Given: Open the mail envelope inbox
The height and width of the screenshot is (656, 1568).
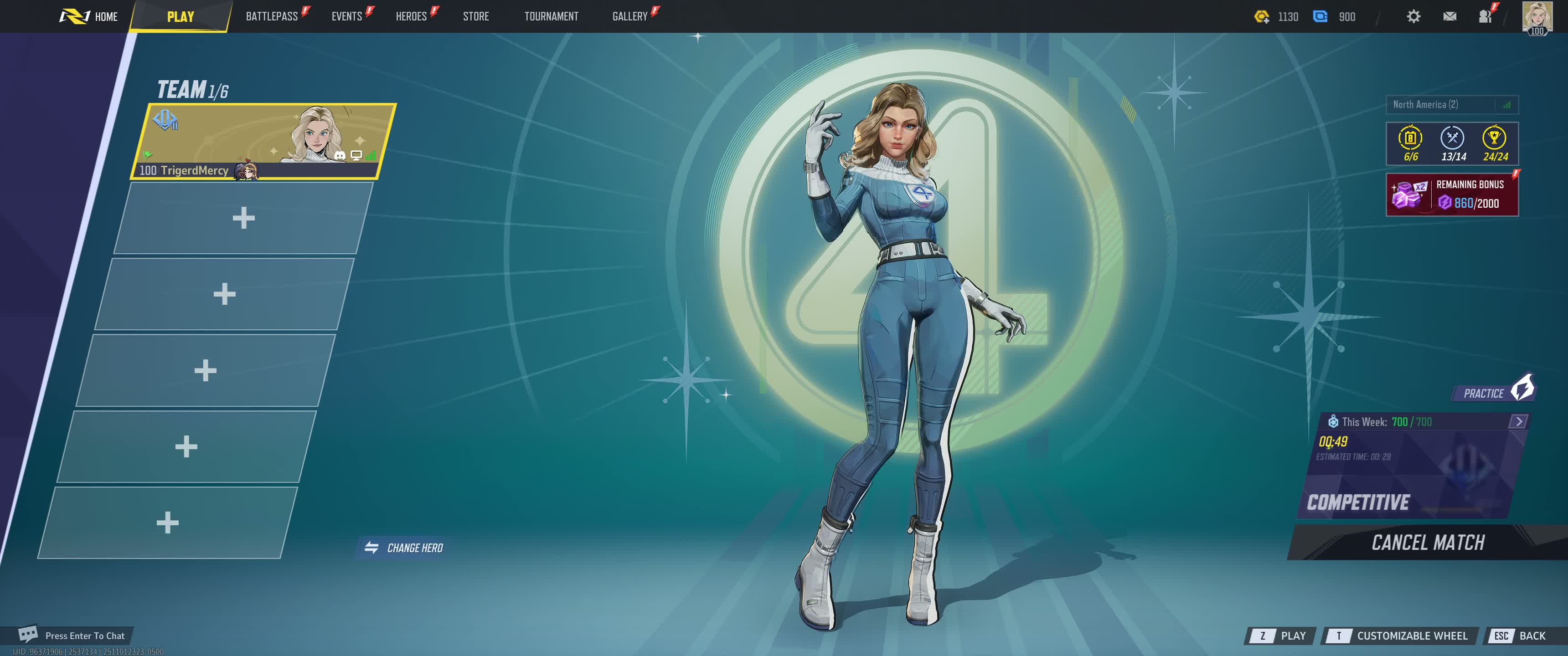Looking at the screenshot, I should (x=1449, y=16).
